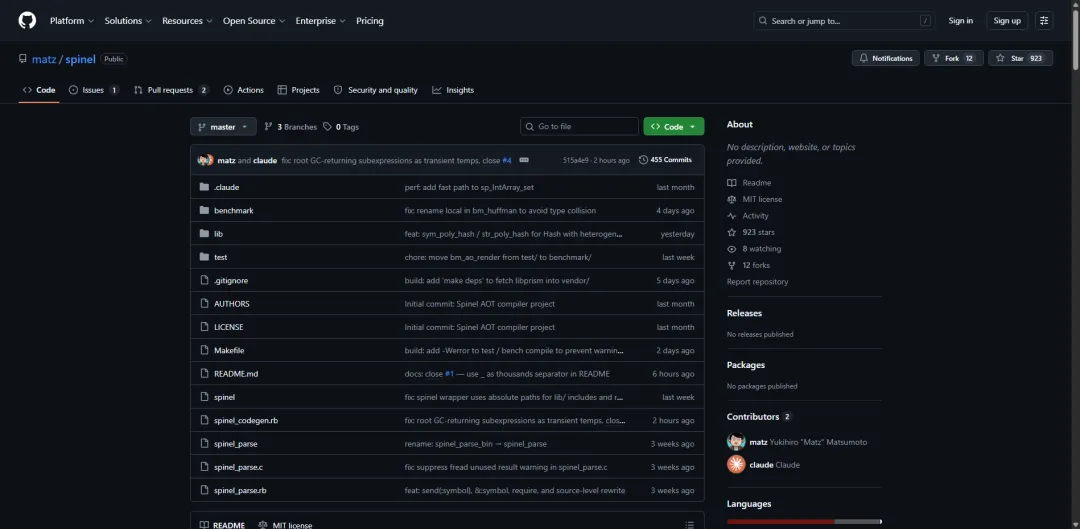Click the folder icon beside benchmark
This screenshot has height=529, width=1080.
point(204,210)
